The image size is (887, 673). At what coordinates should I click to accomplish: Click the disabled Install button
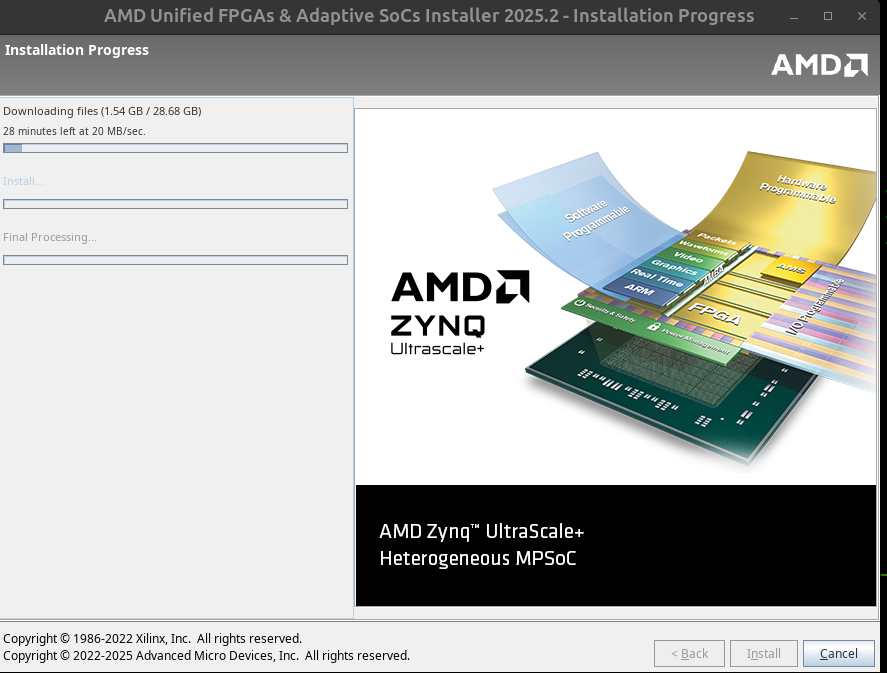coord(764,654)
